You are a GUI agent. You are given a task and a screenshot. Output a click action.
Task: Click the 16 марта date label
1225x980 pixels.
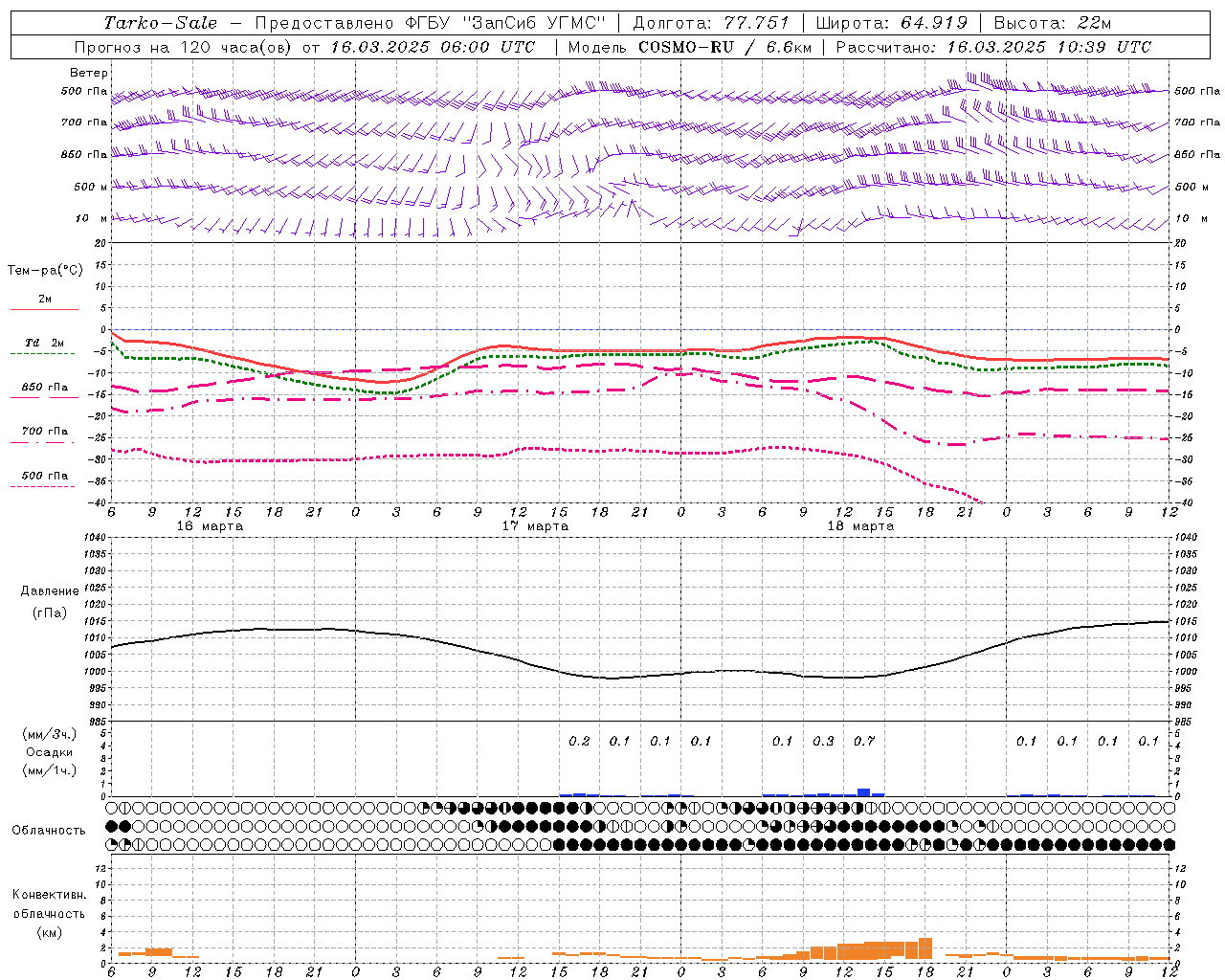tap(211, 526)
